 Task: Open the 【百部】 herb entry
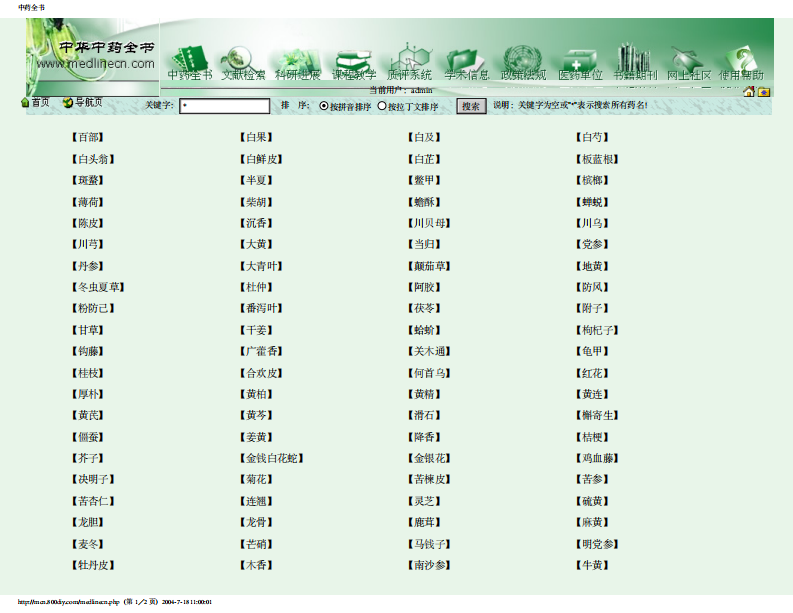(88, 137)
